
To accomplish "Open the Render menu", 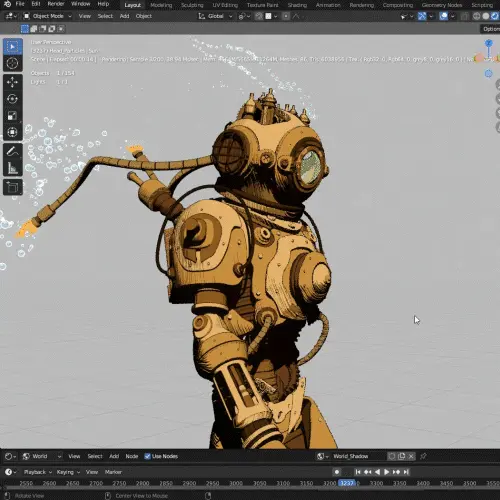I will 56,4.
